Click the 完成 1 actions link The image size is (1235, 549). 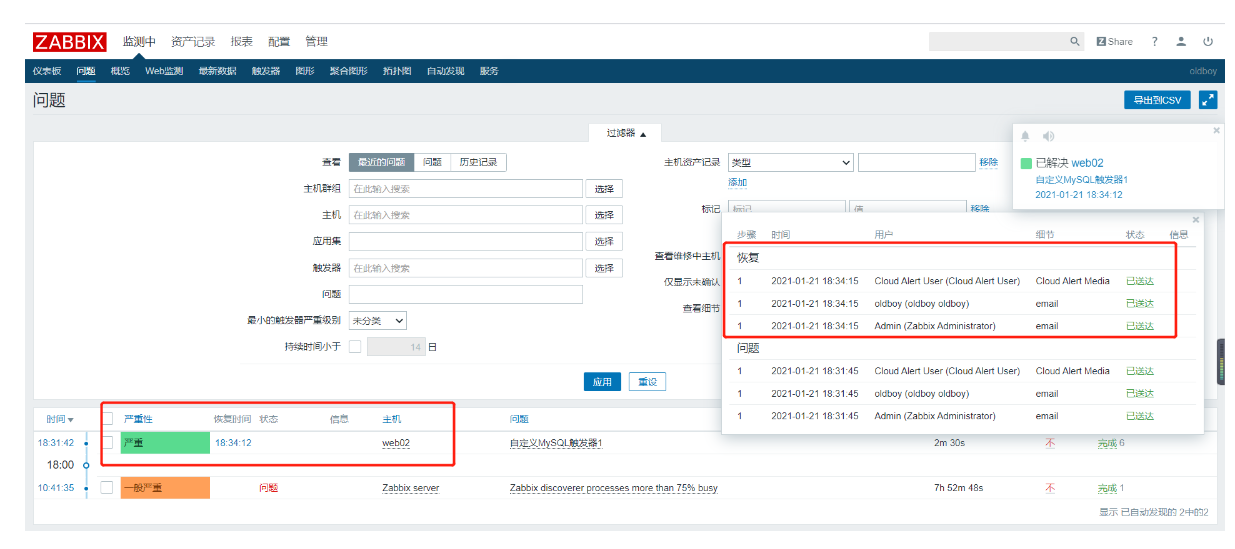tap(1110, 488)
